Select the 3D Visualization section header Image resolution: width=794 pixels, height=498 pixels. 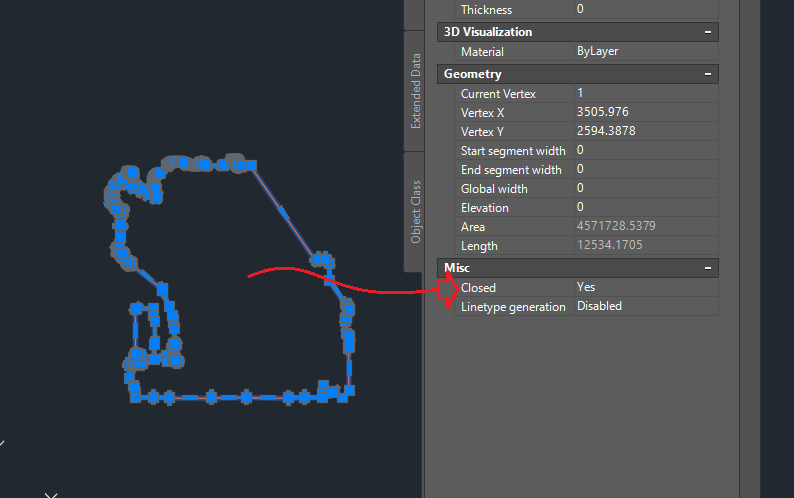[578, 32]
